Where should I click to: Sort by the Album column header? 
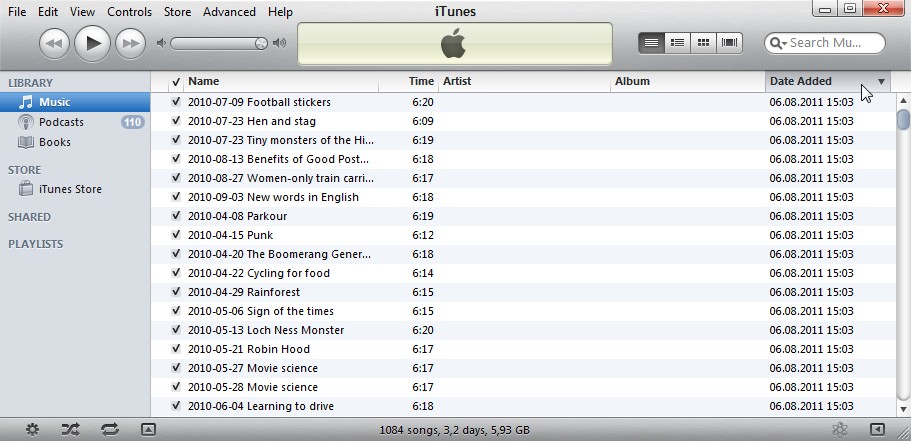tap(689, 81)
